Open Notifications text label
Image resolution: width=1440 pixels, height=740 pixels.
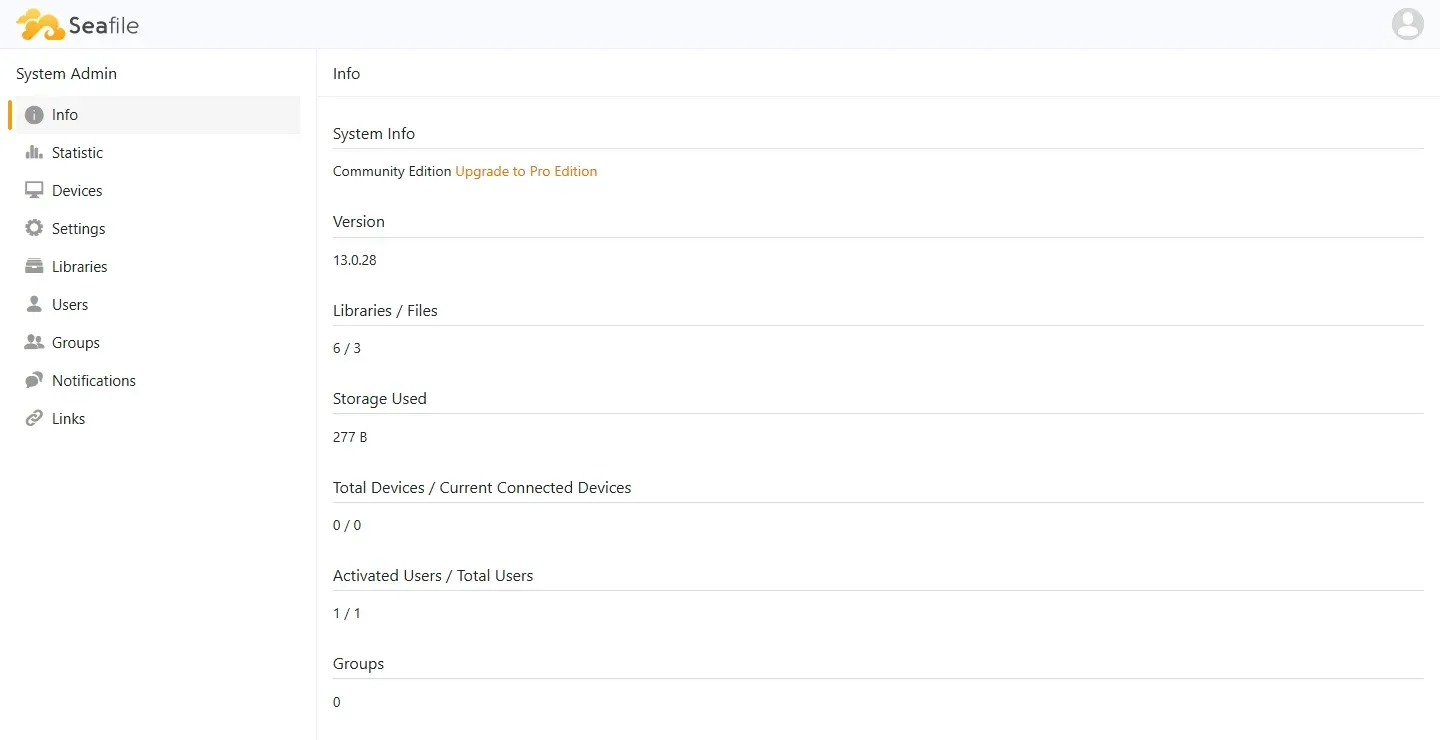(94, 381)
